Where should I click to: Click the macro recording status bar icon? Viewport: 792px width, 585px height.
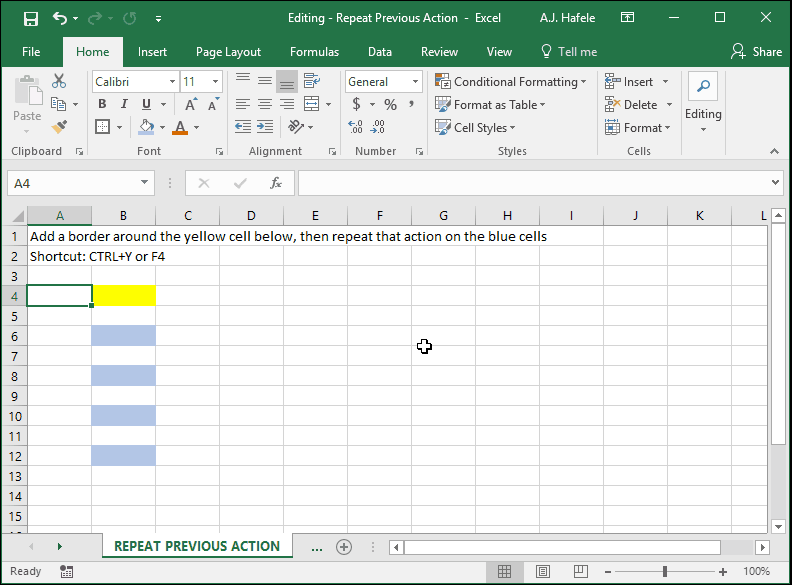[66, 572]
